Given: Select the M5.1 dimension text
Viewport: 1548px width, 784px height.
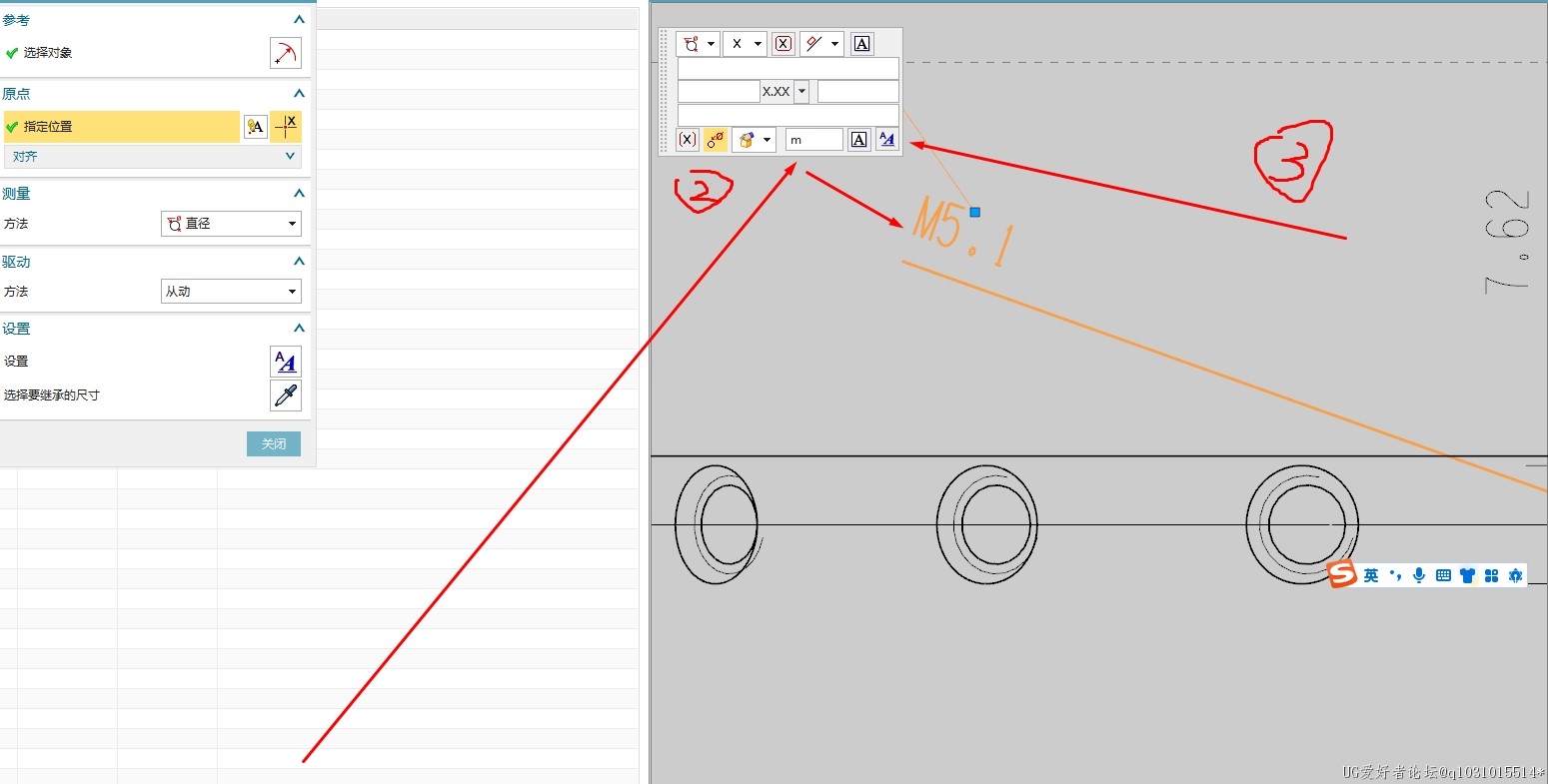Looking at the screenshot, I should [963, 233].
